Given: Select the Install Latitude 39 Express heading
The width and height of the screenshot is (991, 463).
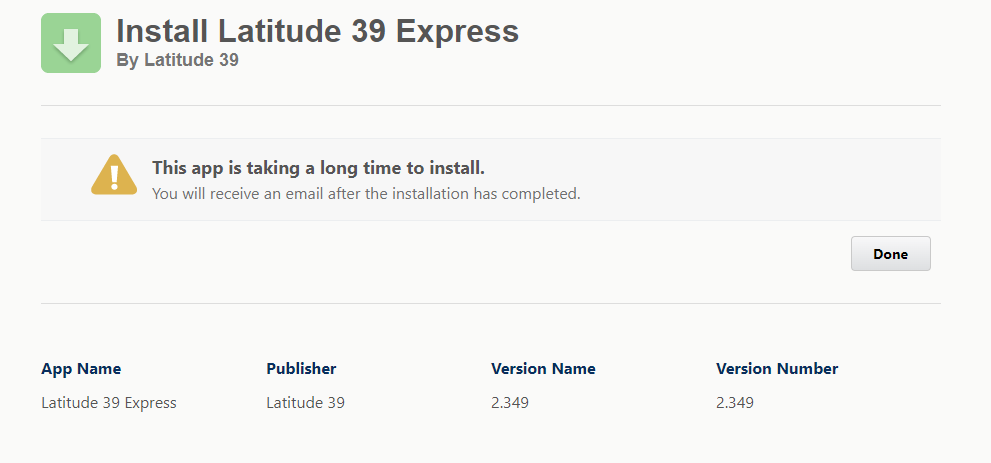Looking at the screenshot, I should (317, 31).
